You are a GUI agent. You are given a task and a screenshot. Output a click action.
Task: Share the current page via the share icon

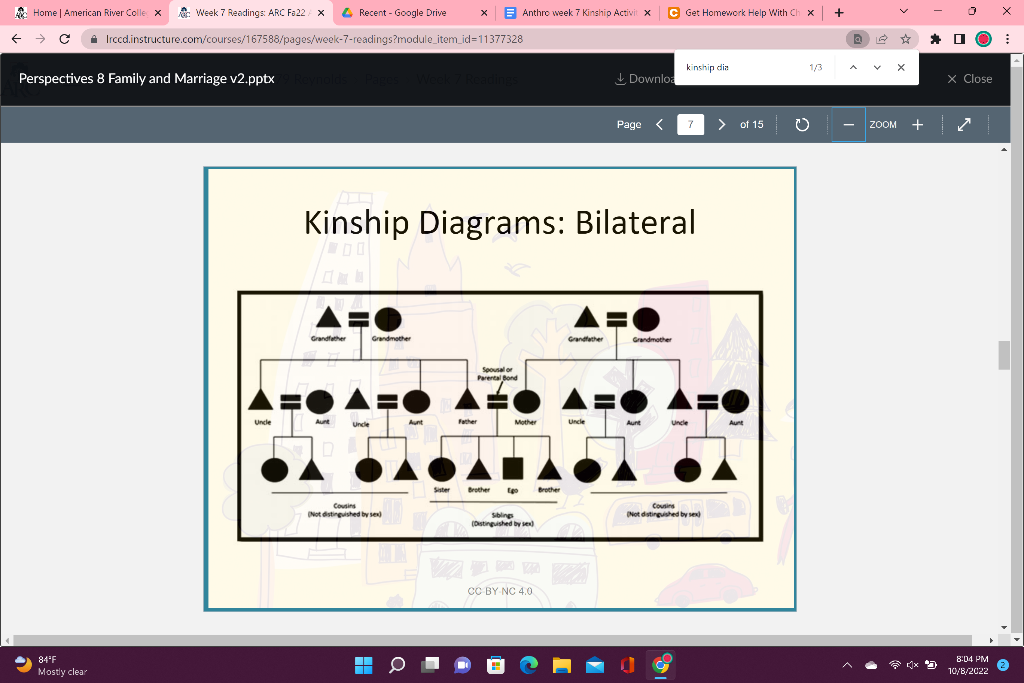881,38
